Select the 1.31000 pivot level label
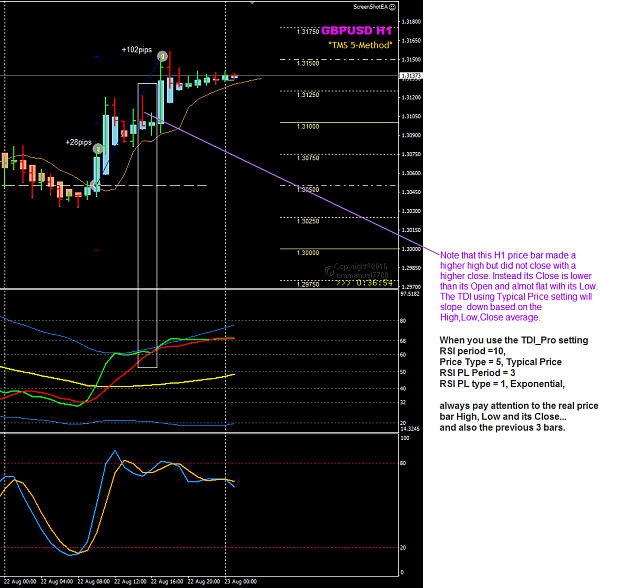This screenshot has height=588, width=625. [x=308, y=126]
